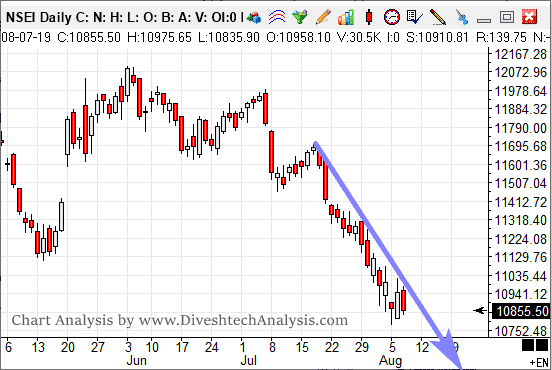The image size is (552, 370).
Task: Click the green funnel filter icon
Action: [x=300, y=17]
